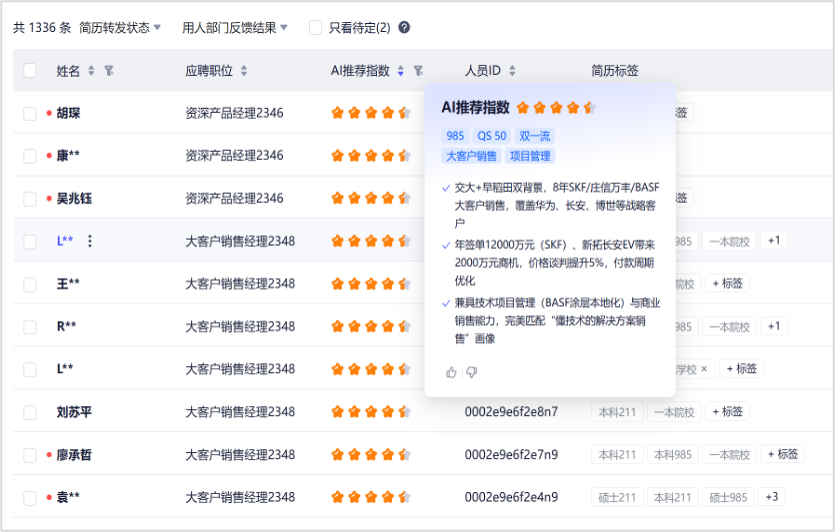This screenshot has height=532, width=836.
Task: Click ID 0002e9e6f2e4n9
Action: tap(511, 497)
